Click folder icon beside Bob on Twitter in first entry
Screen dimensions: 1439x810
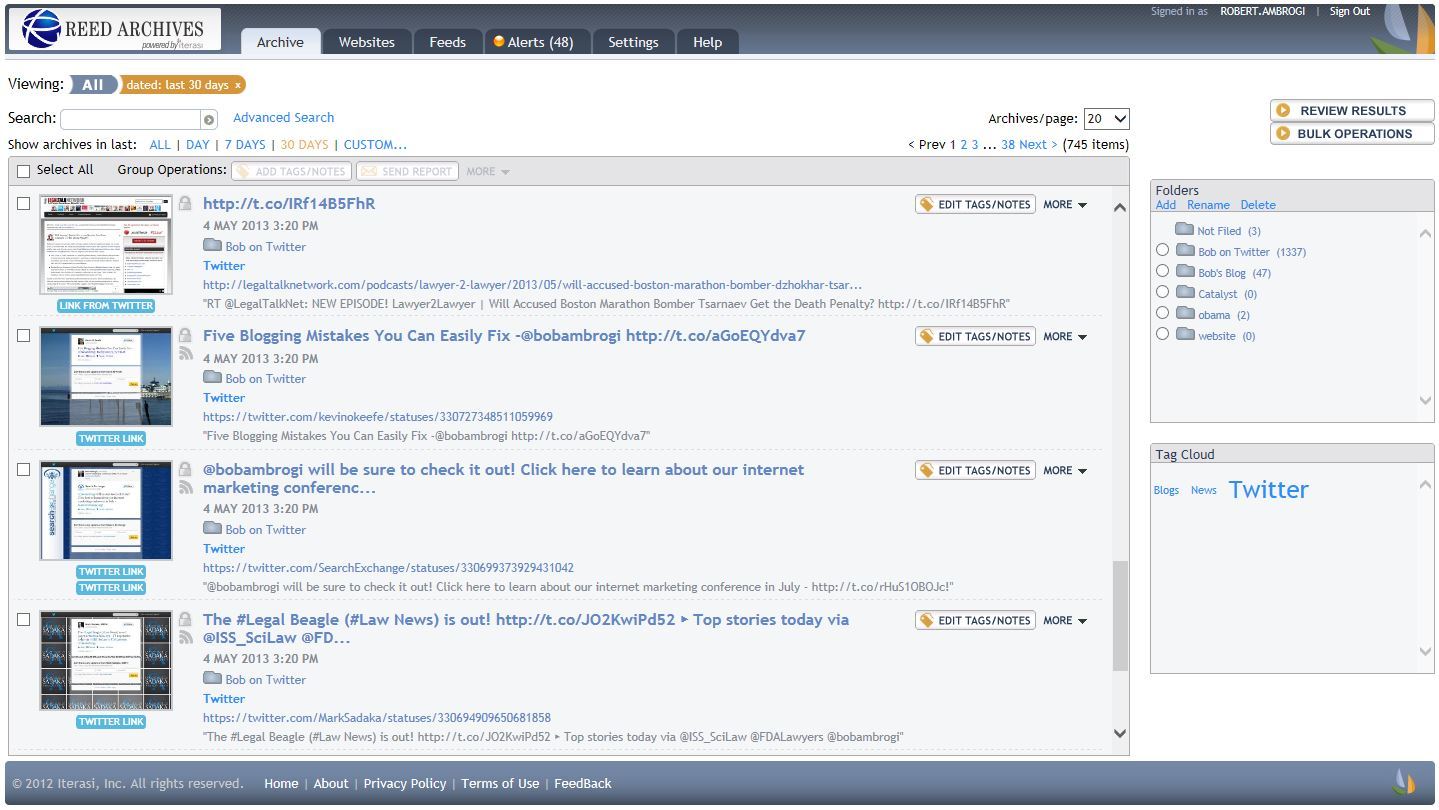pos(212,245)
